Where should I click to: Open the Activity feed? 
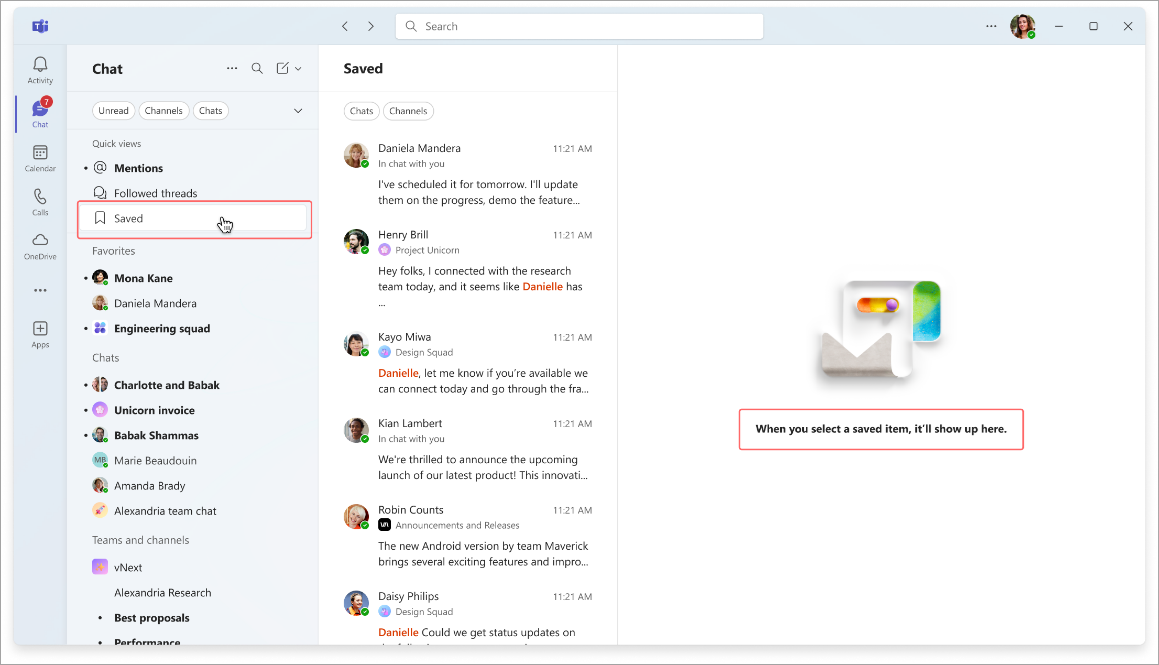[40, 70]
